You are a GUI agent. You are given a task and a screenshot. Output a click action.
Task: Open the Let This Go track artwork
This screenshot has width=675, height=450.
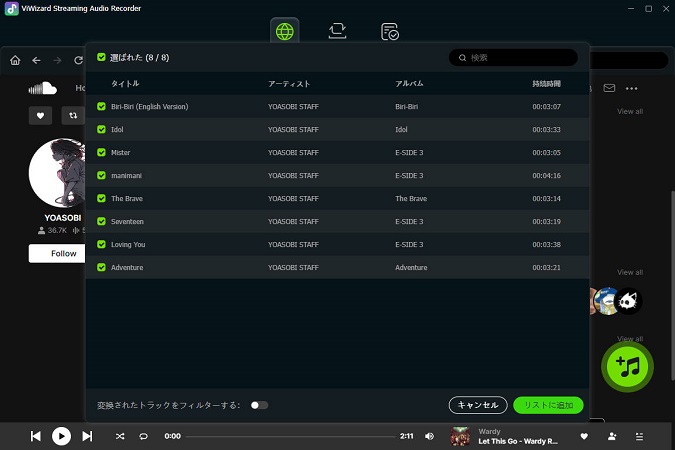tap(460, 436)
